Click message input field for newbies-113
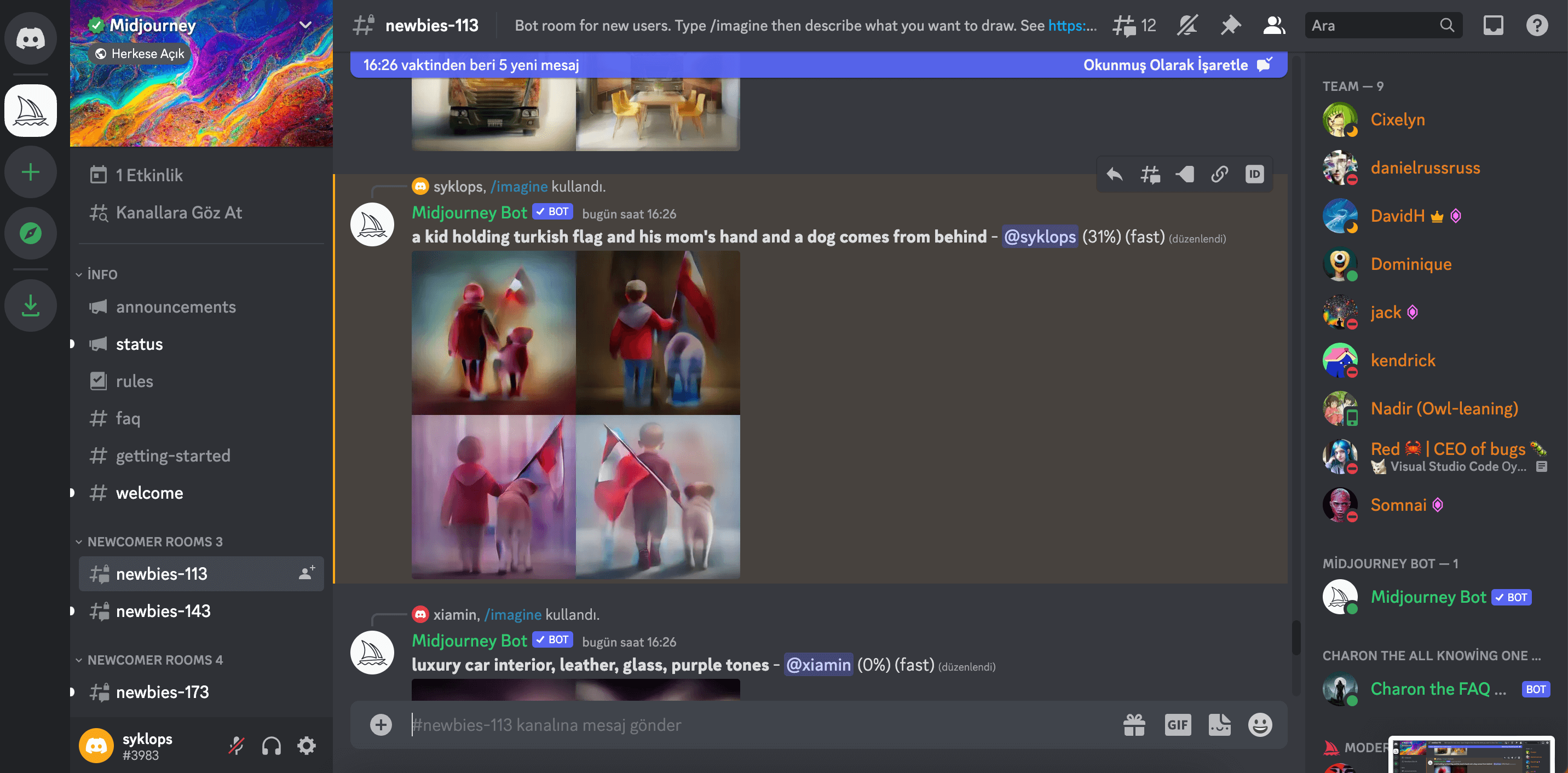Viewport: 1568px width, 773px height. [761, 724]
